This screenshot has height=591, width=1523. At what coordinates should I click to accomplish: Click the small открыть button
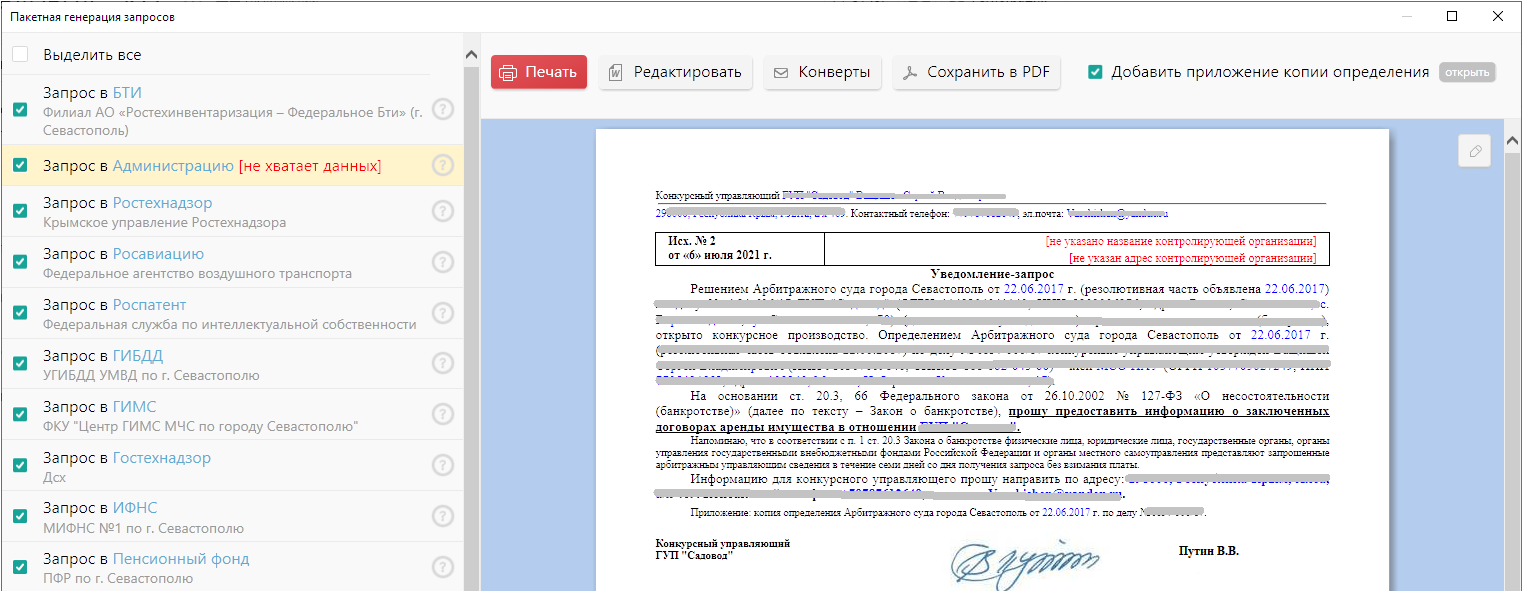tap(1466, 72)
